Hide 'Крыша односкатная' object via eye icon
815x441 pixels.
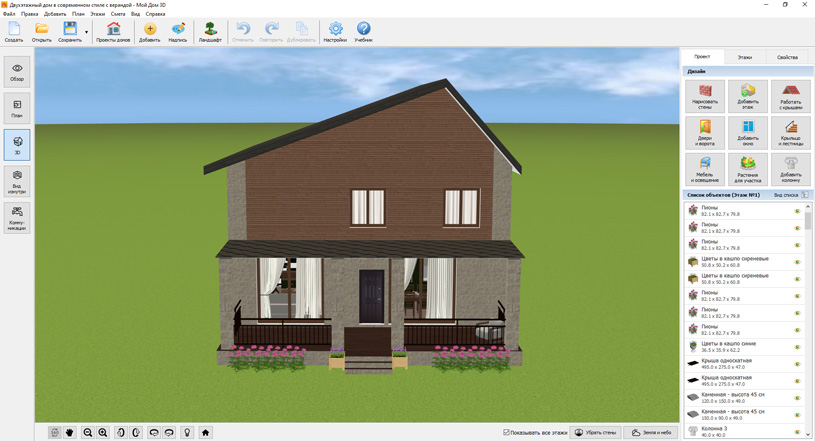click(797, 364)
